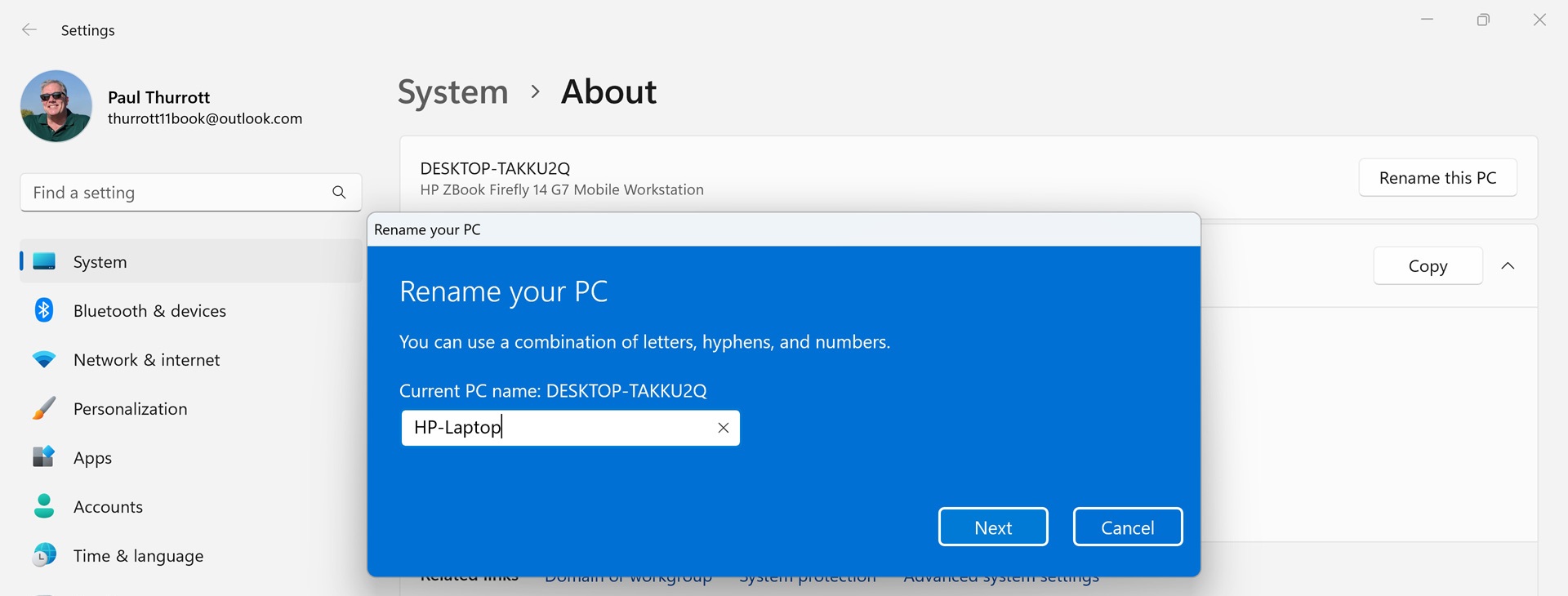Screen dimensions: 1568x596
Task: Open the Network & internet settings page
Action: point(146,360)
